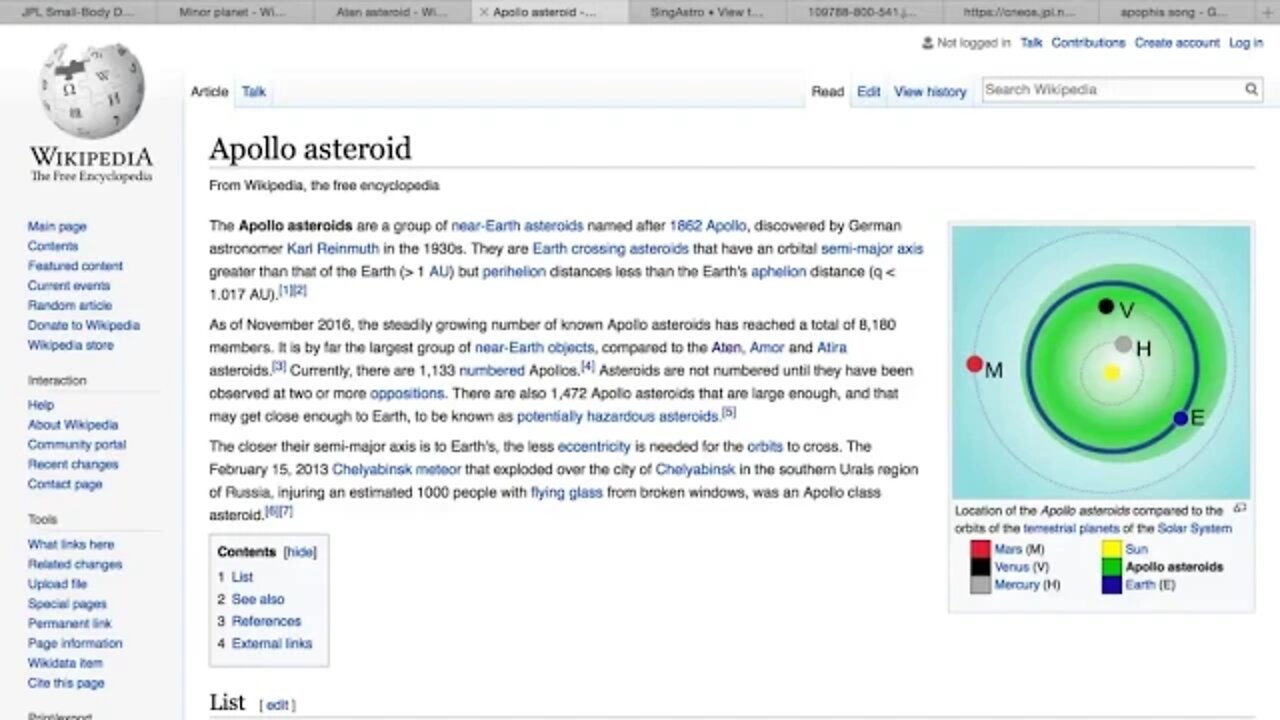Click the Sun yellow legend swatch
Screen dimensions: 1280x720
click(1111, 549)
